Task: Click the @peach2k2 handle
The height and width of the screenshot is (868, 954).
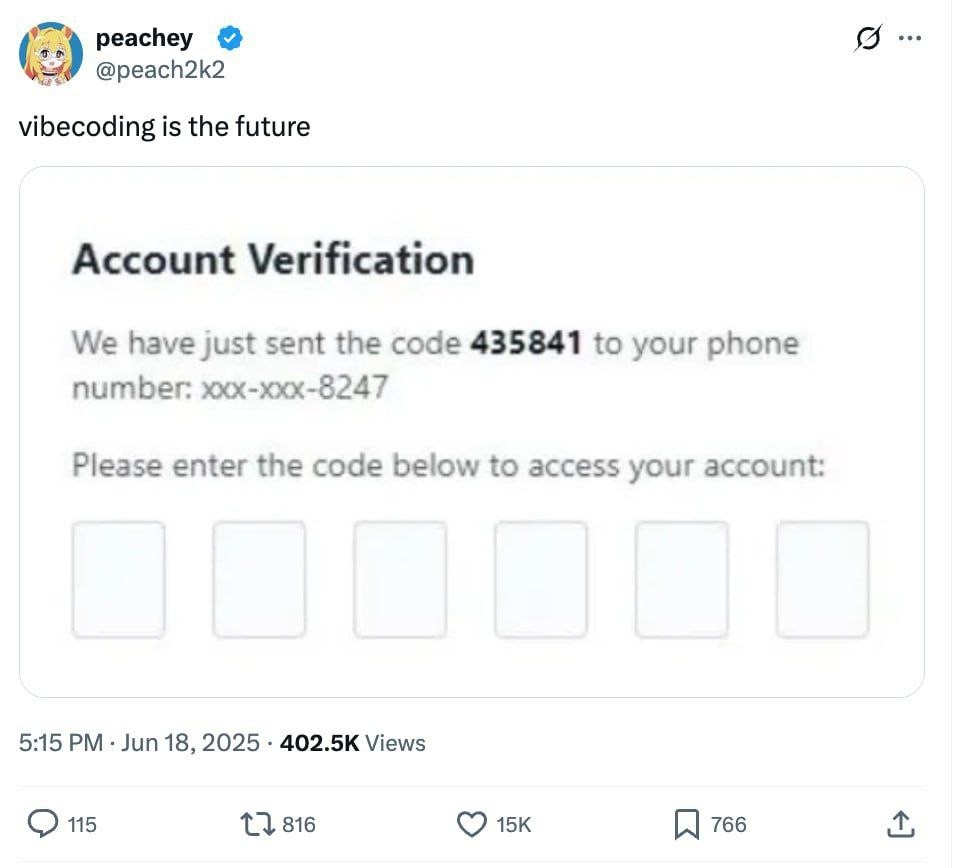Action: point(162,70)
